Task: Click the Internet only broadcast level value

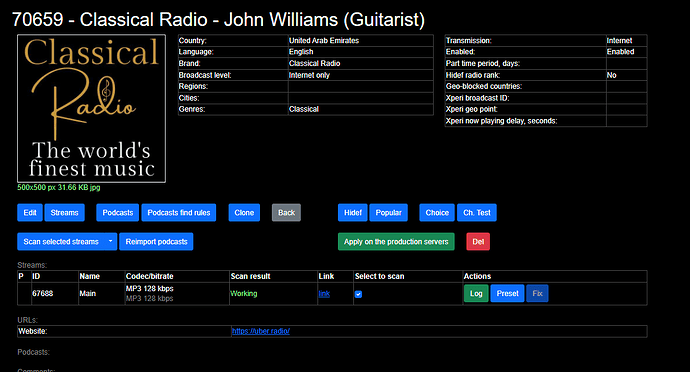Action: [309, 75]
